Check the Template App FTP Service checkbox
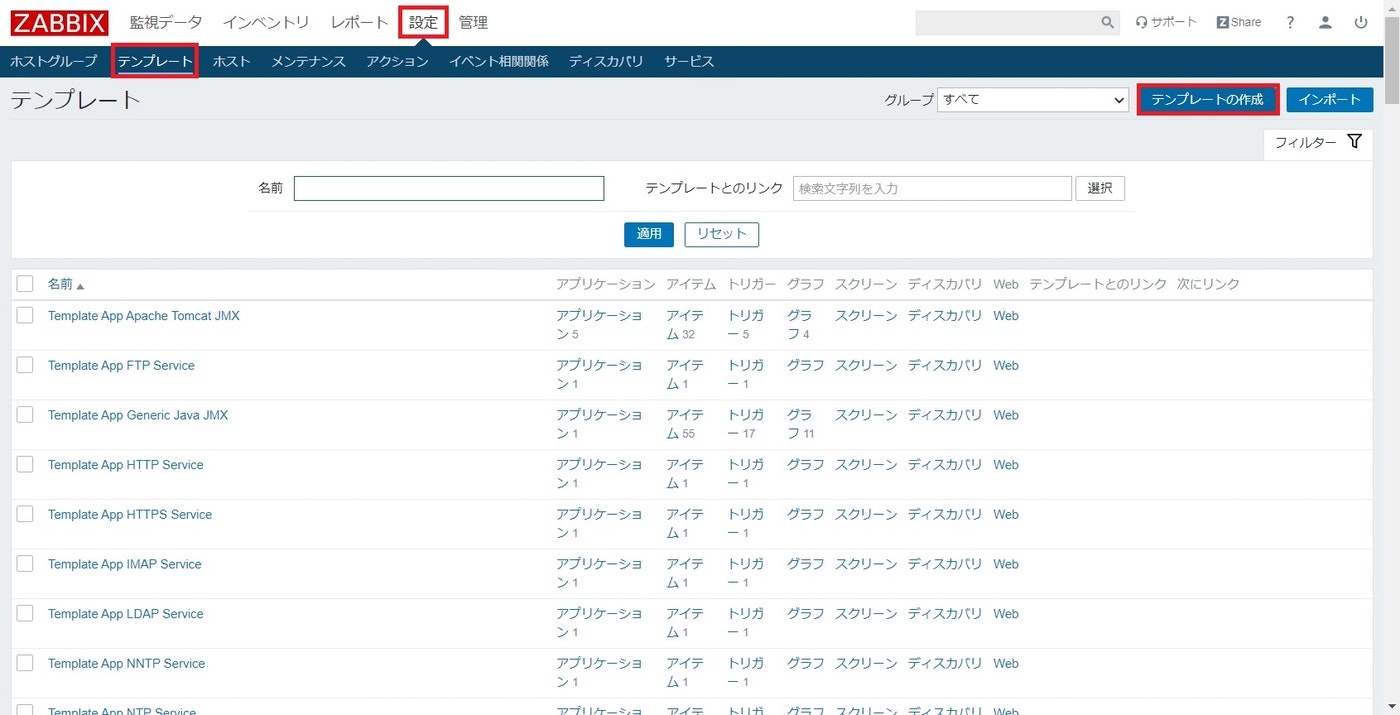 25,364
